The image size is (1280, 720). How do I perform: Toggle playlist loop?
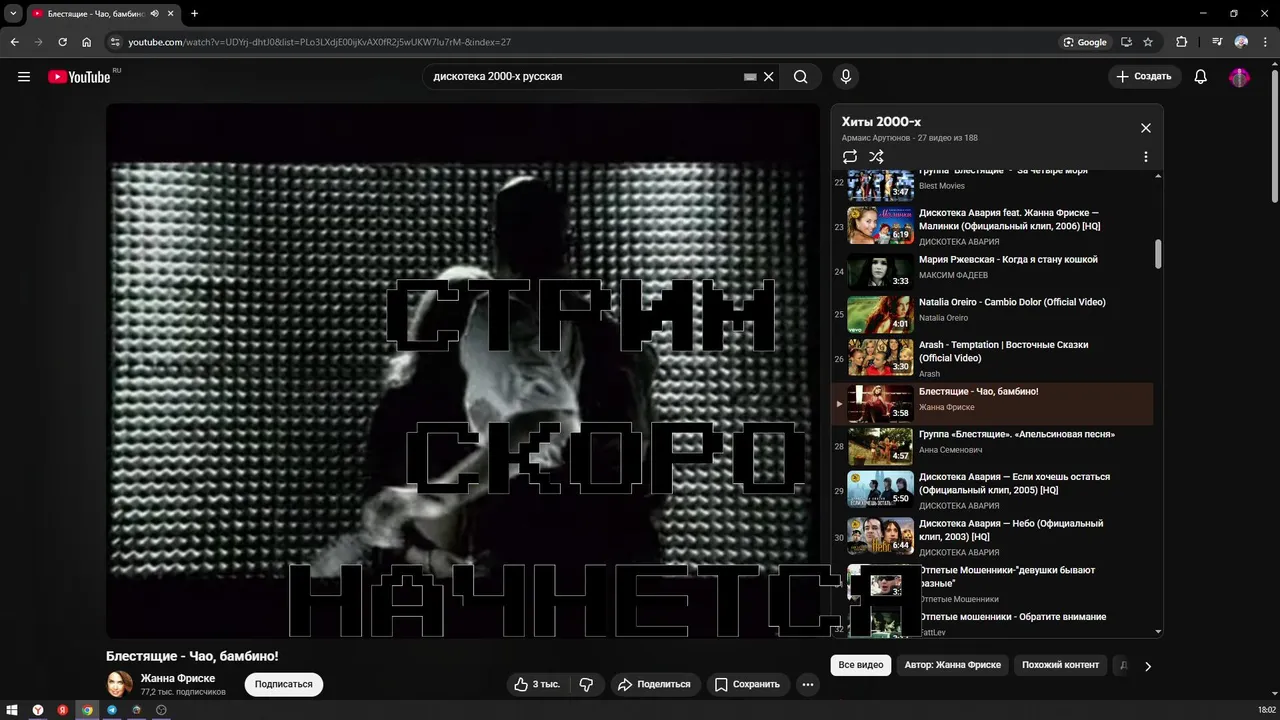[850, 157]
